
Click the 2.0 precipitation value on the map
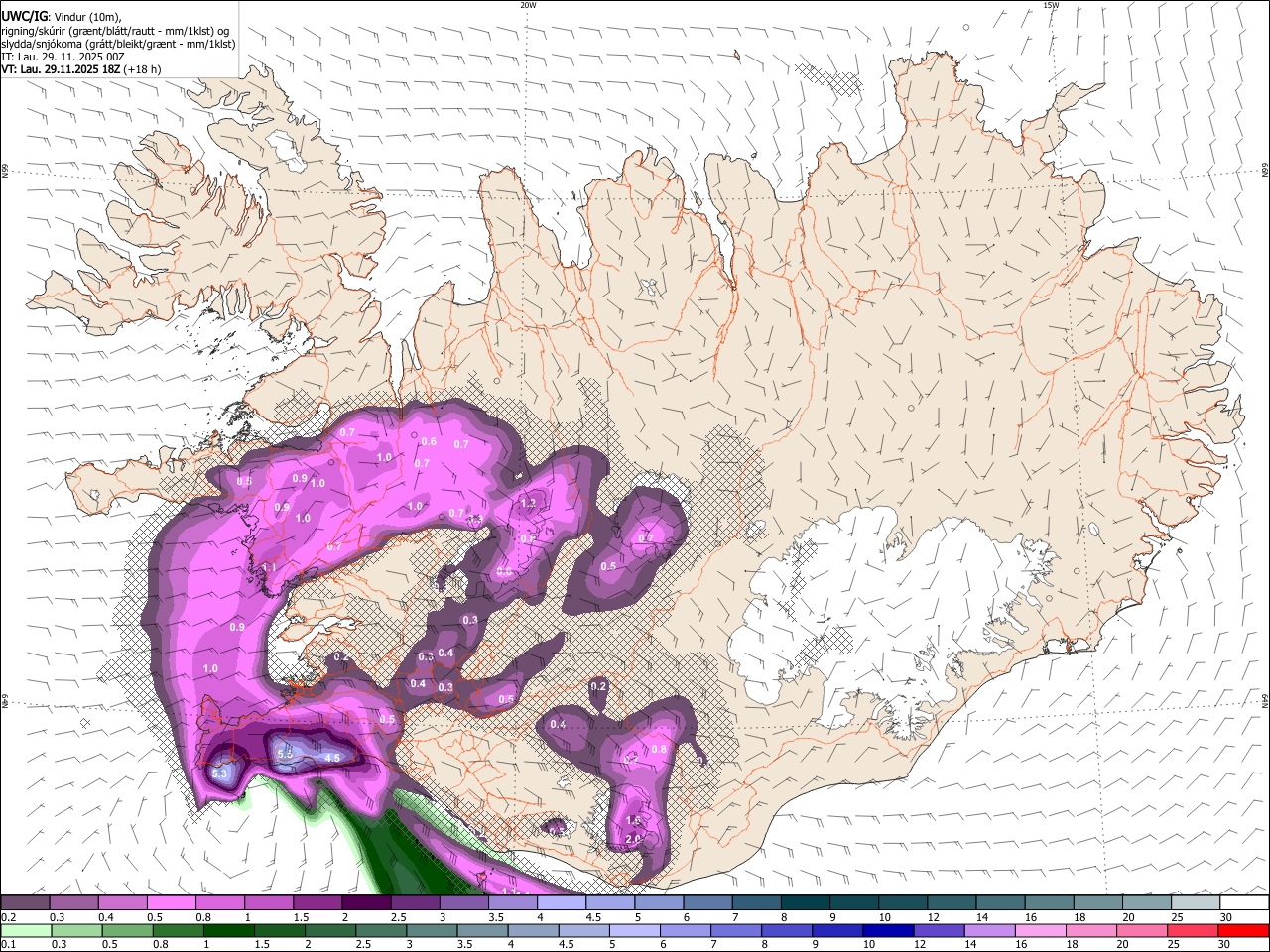(x=634, y=840)
